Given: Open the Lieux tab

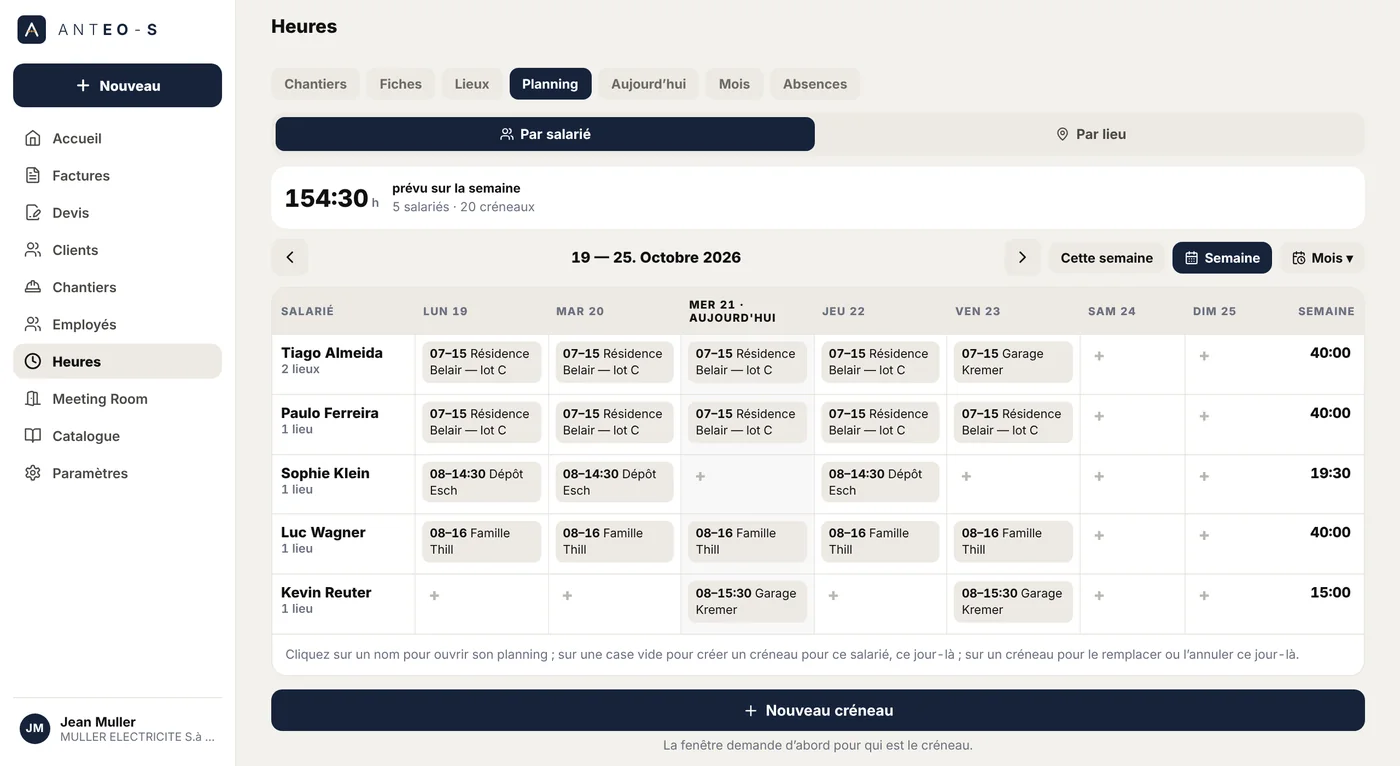Looking at the screenshot, I should [472, 84].
